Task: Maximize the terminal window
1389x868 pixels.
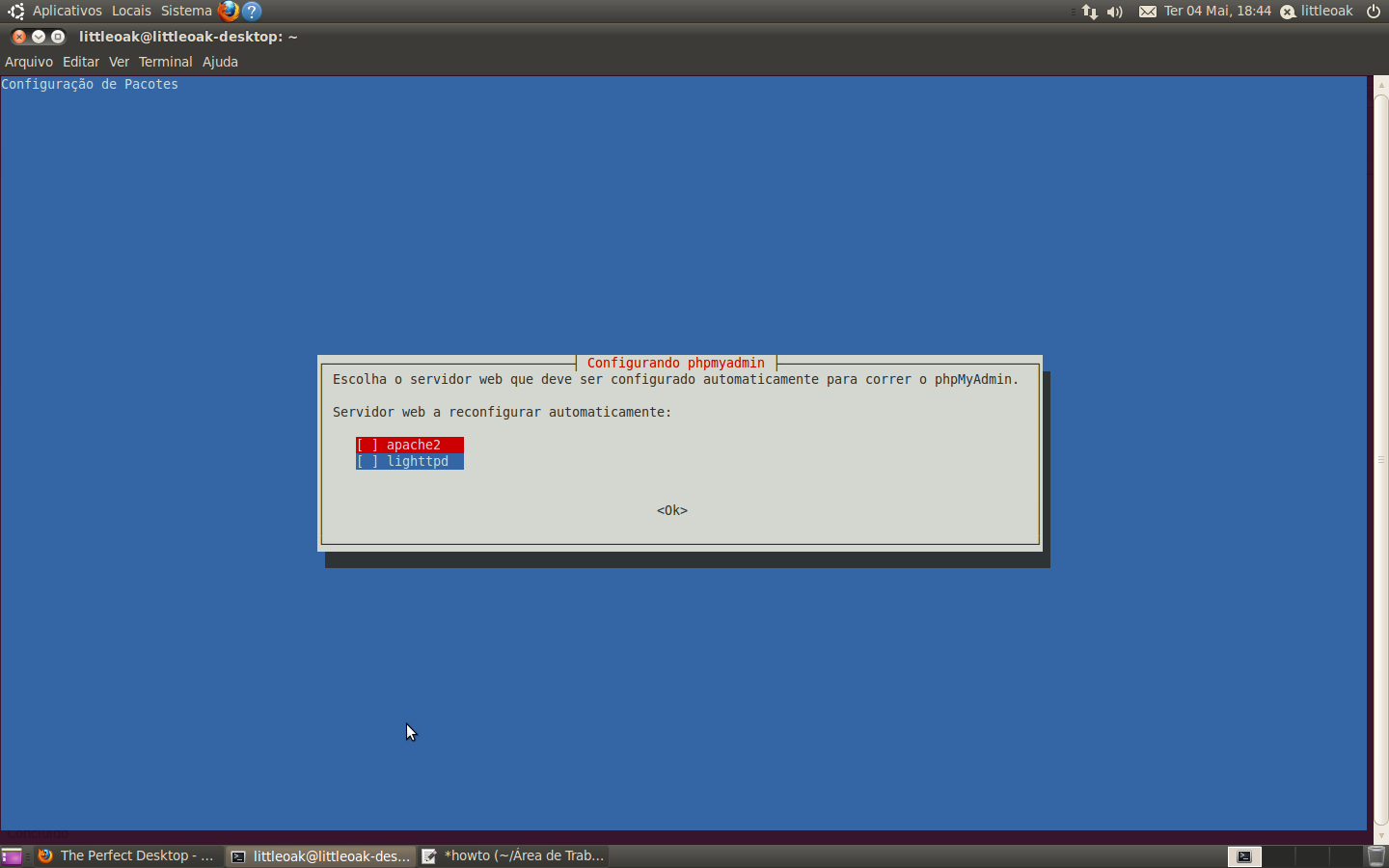Action: 58,37
